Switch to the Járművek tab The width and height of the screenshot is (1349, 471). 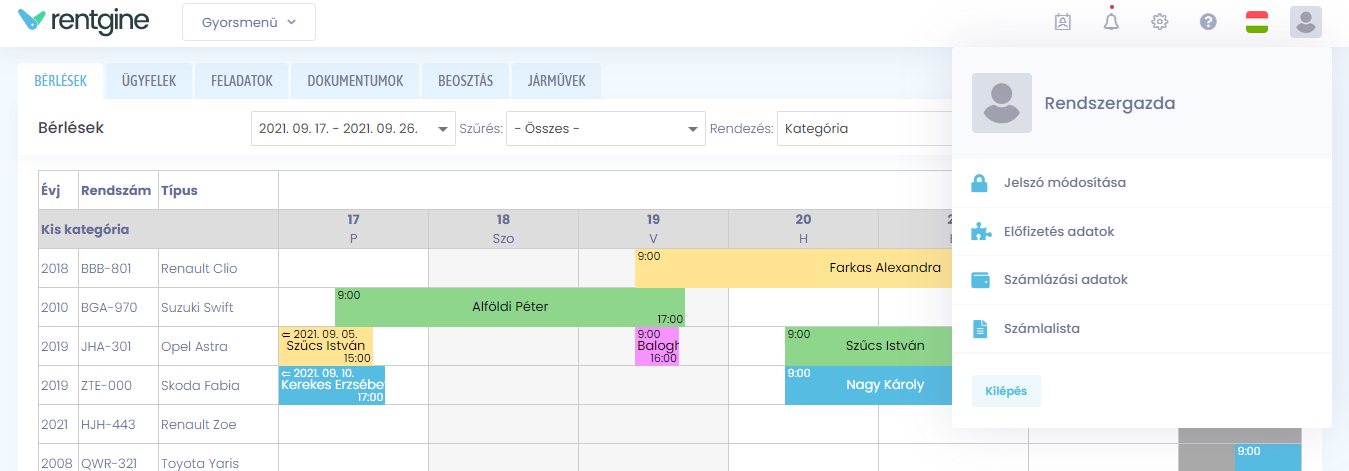[556, 81]
